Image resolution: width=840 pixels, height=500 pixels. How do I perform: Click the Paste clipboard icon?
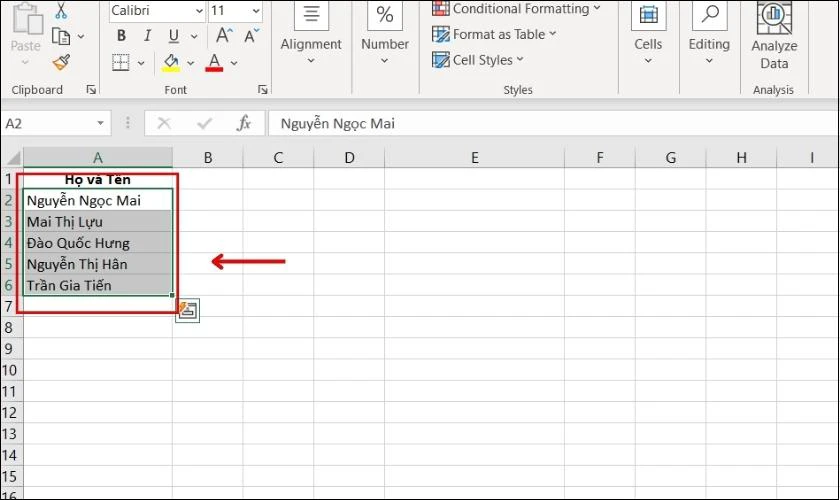coord(27,19)
